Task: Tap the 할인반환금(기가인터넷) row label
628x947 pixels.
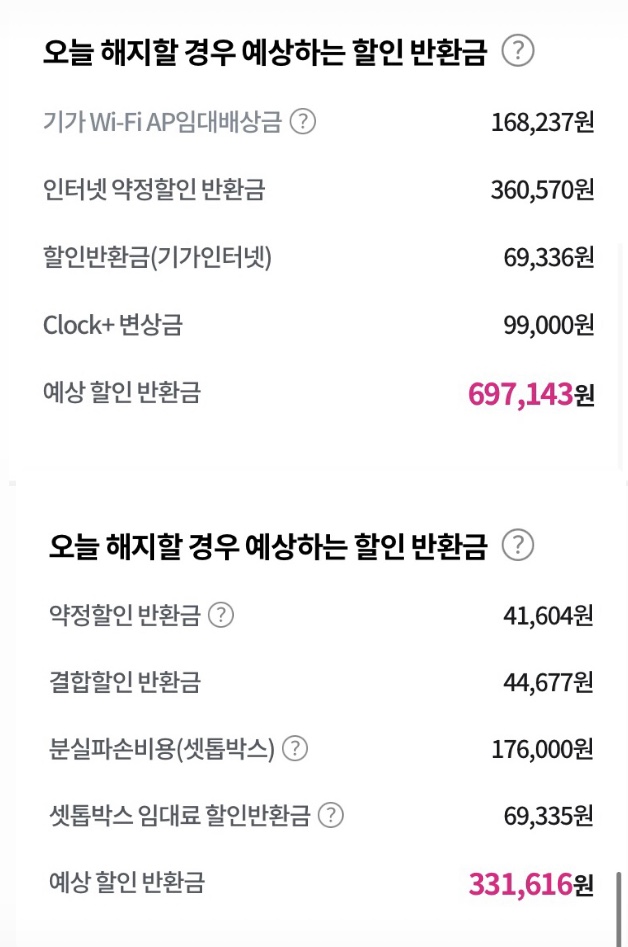Action: (x=157, y=257)
